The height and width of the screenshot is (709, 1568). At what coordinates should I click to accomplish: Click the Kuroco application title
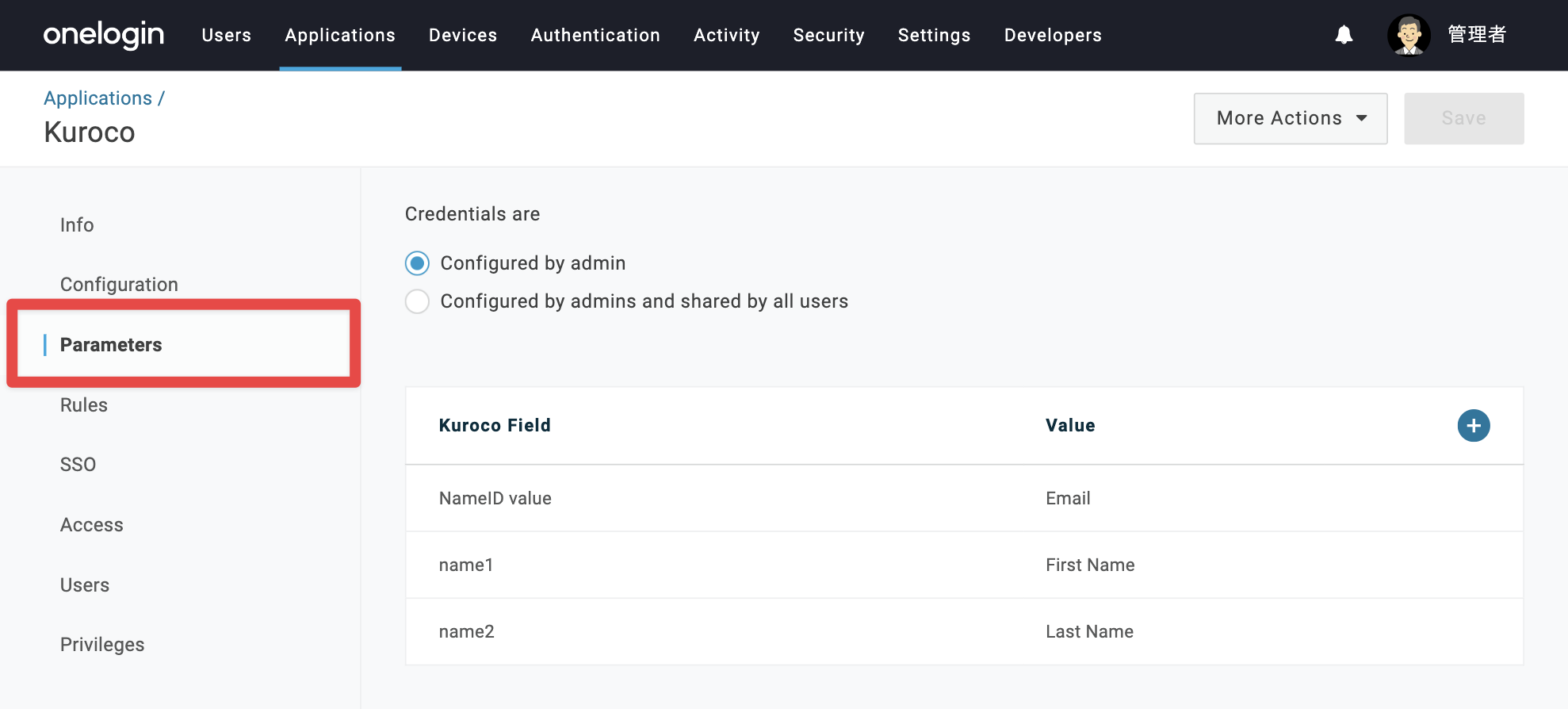(x=90, y=132)
